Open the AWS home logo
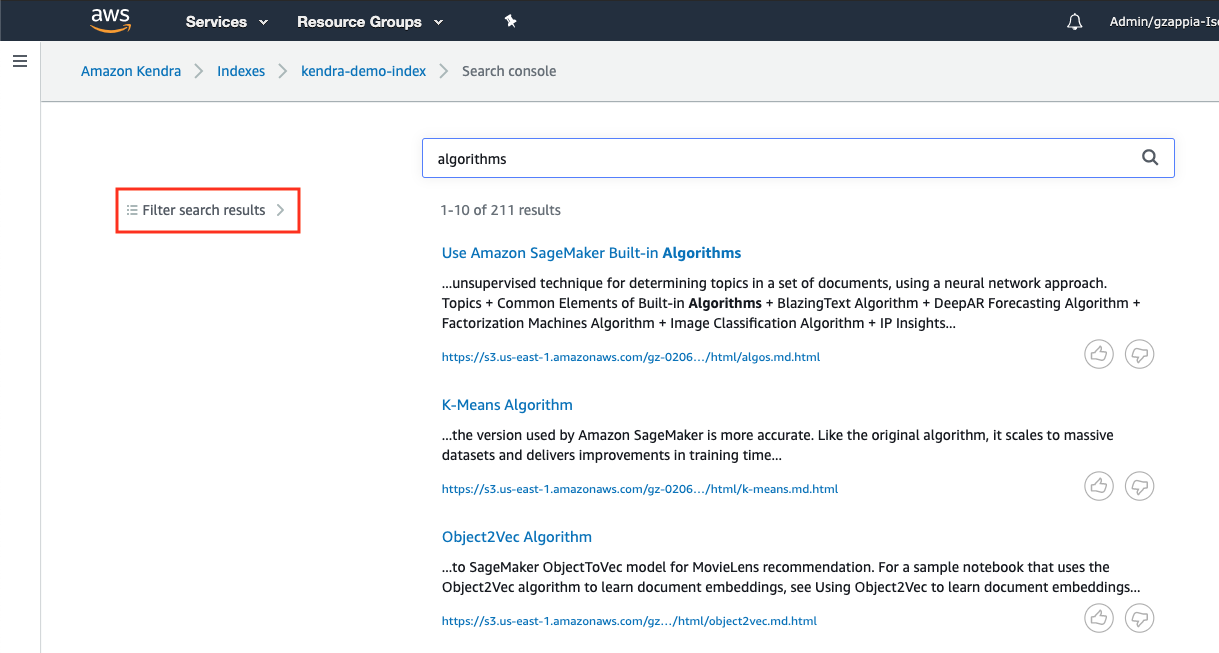This screenshot has width=1219, height=653. [111, 20]
